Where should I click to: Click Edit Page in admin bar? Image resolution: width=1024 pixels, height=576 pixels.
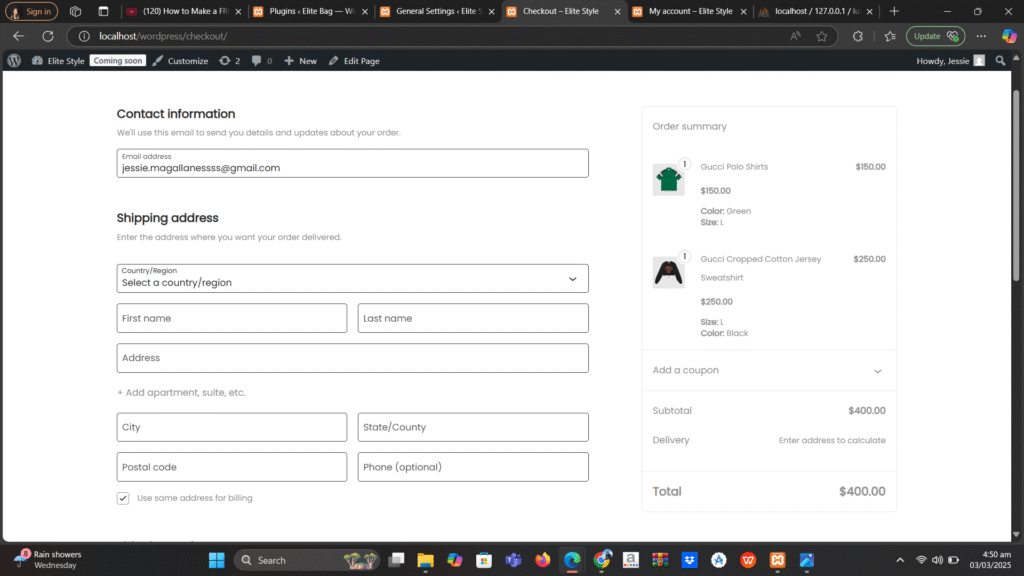point(353,61)
